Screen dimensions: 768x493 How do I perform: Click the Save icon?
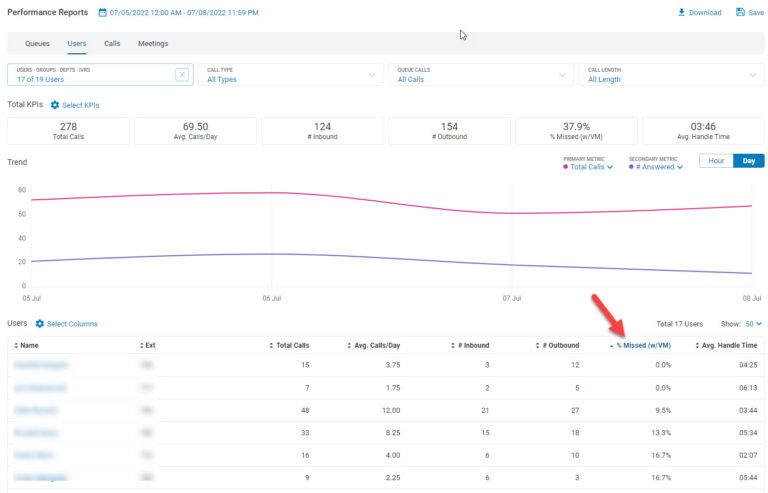(x=740, y=12)
